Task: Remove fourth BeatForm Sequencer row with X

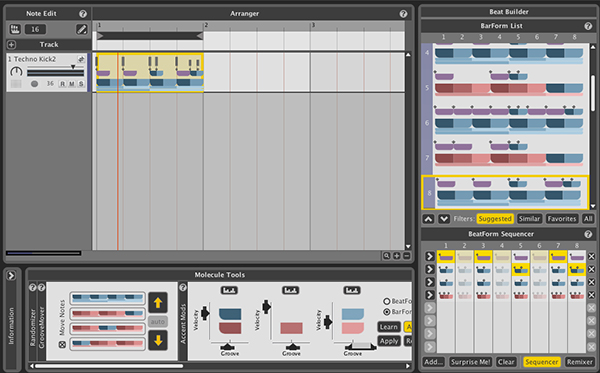Action: tap(592, 295)
